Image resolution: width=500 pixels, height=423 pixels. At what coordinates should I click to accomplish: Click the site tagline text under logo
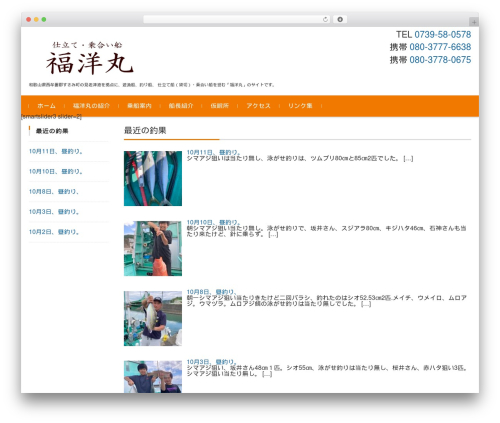click(x=151, y=85)
